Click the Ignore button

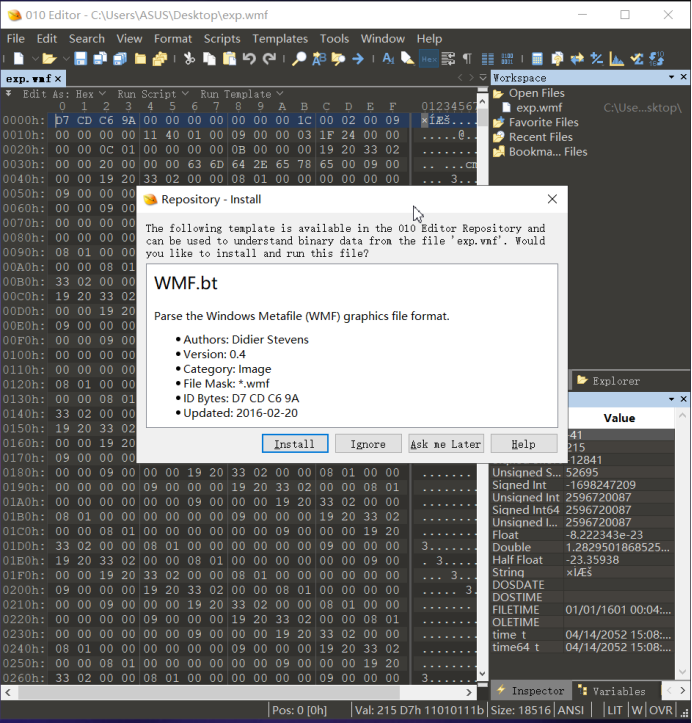(368, 444)
